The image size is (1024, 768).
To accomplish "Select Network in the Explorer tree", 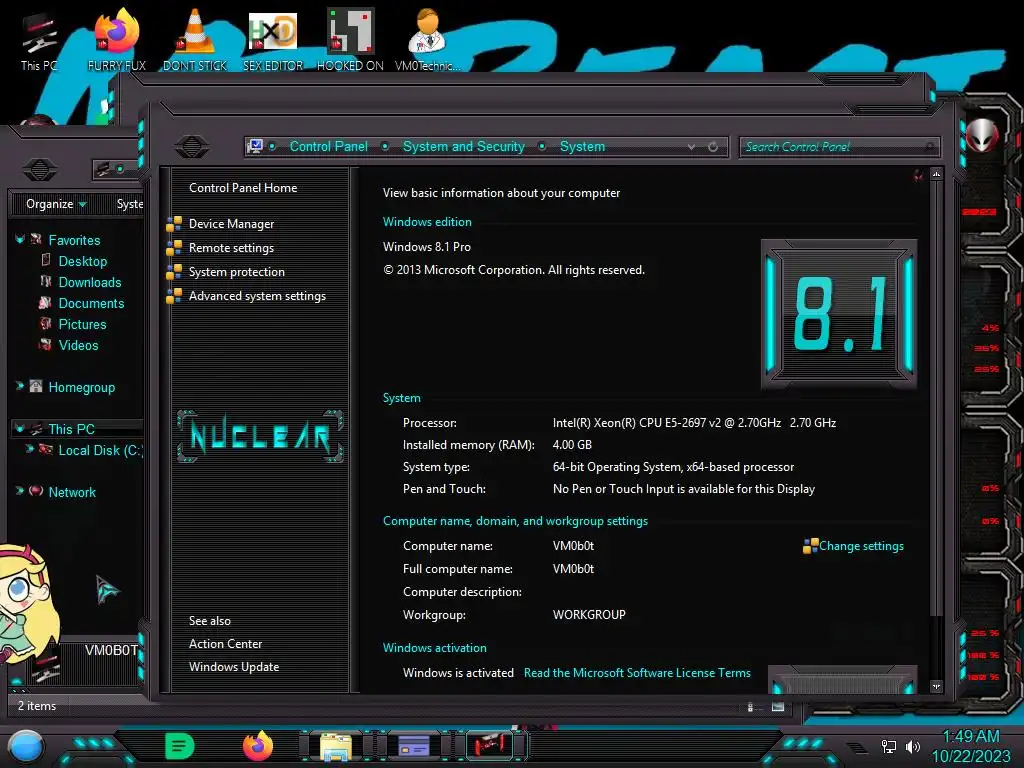I will pos(72,492).
